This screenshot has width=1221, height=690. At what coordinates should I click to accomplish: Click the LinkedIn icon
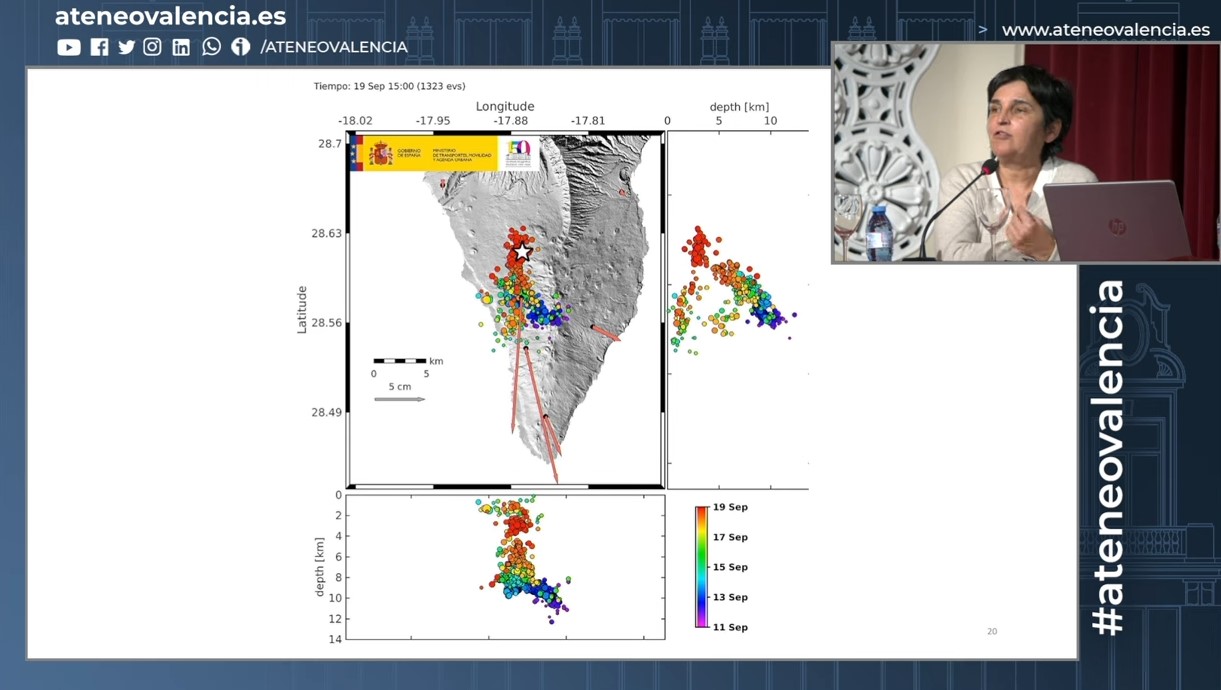181,47
